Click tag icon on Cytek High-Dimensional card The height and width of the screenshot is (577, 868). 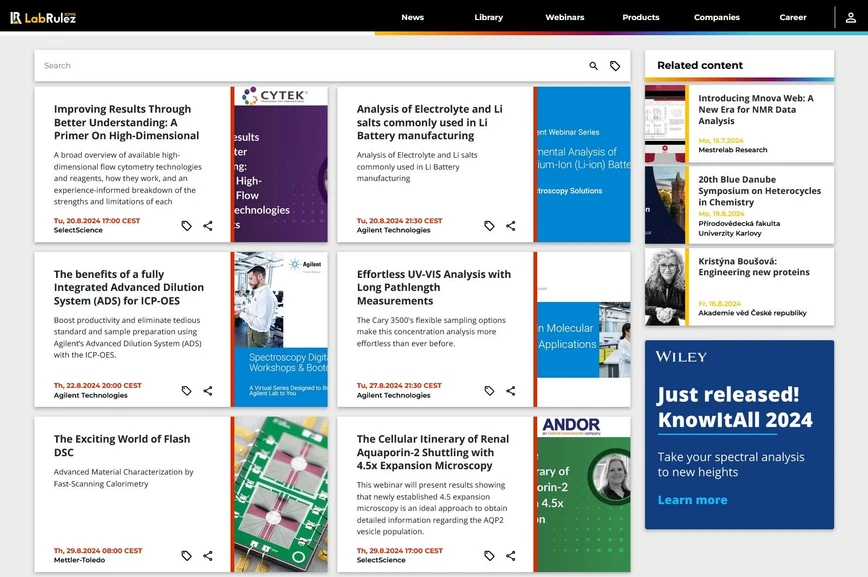(187, 225)
